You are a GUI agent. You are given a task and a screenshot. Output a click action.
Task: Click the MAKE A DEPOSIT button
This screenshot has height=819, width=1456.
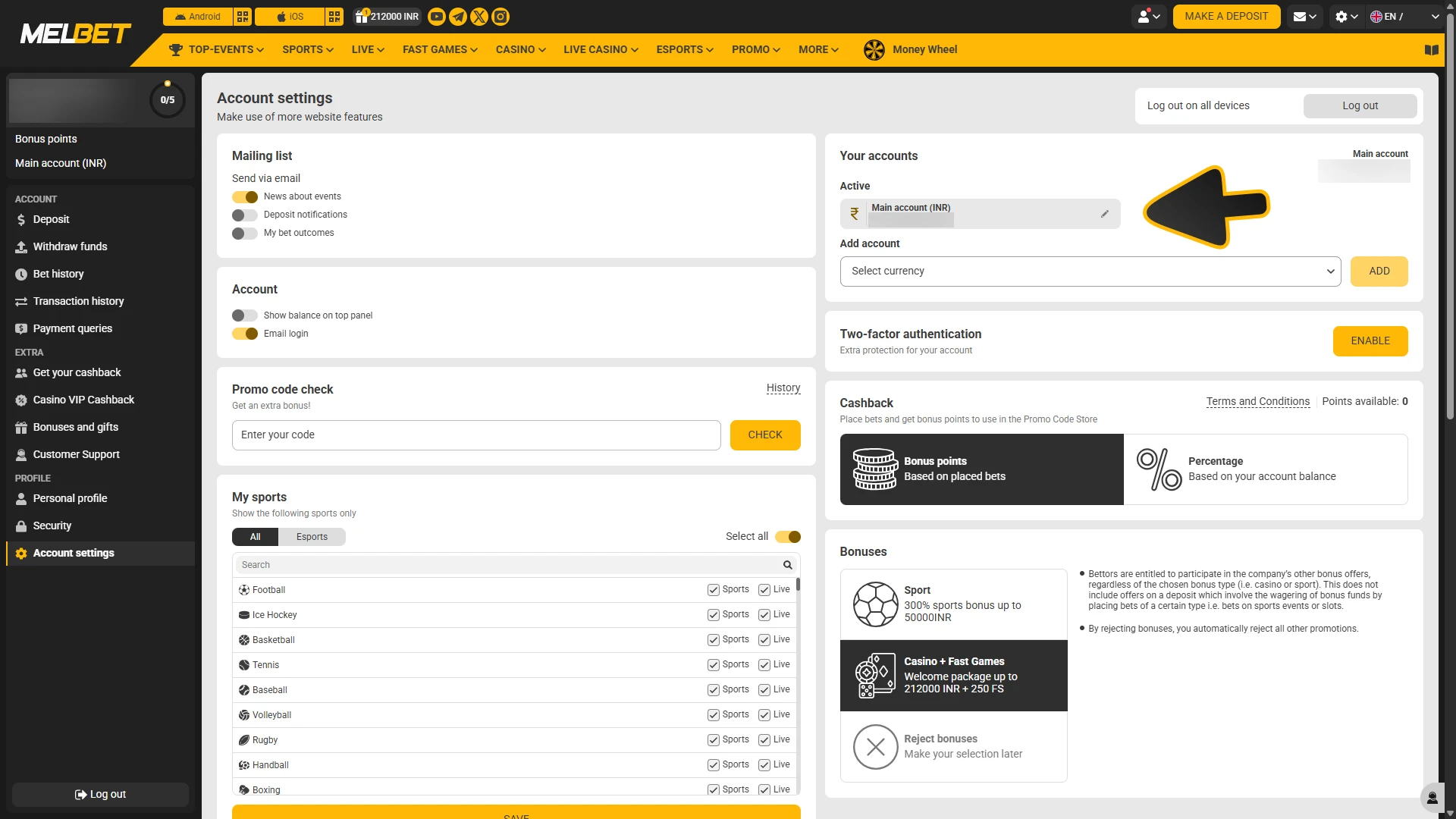click(1226, 17)
